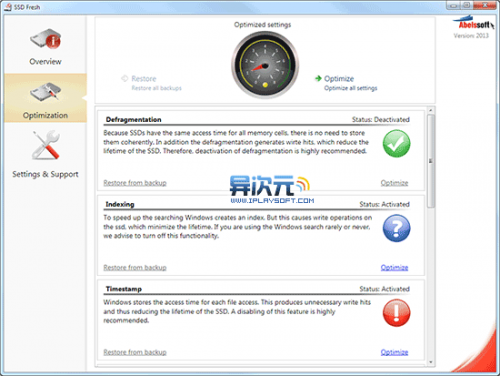The image size is (500, 376).
Task: Click the blue question mark Indexing icon
Action: (396, 228)
